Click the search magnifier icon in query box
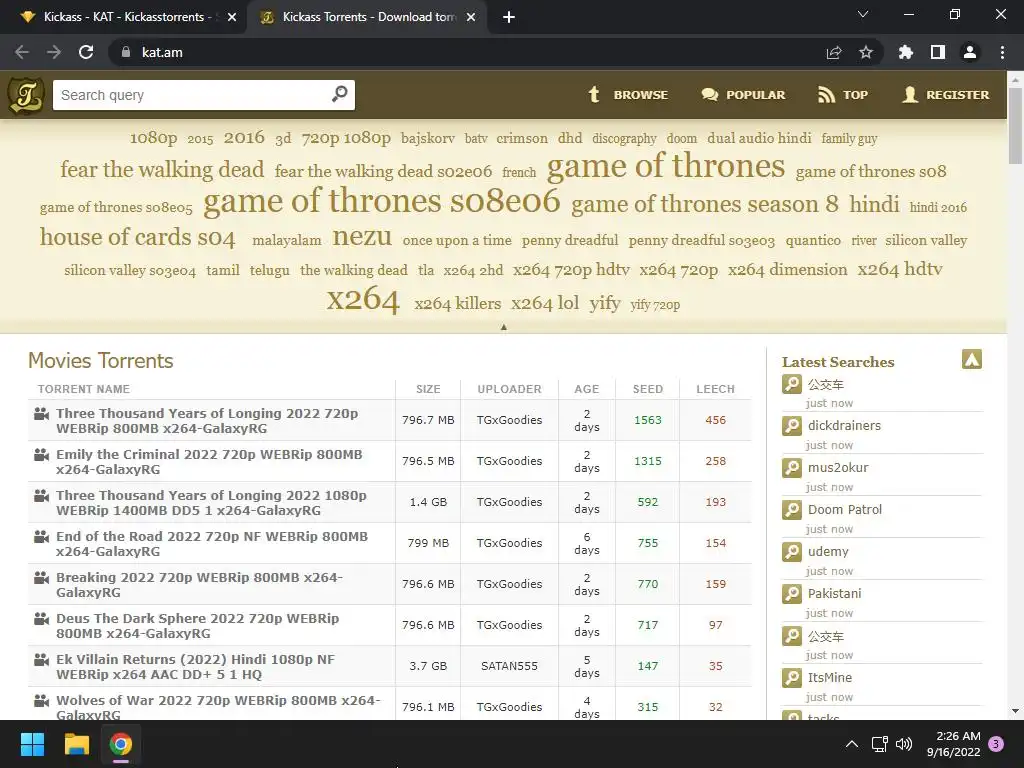Viewport: 1024px width, 768px height. point(340,94)
